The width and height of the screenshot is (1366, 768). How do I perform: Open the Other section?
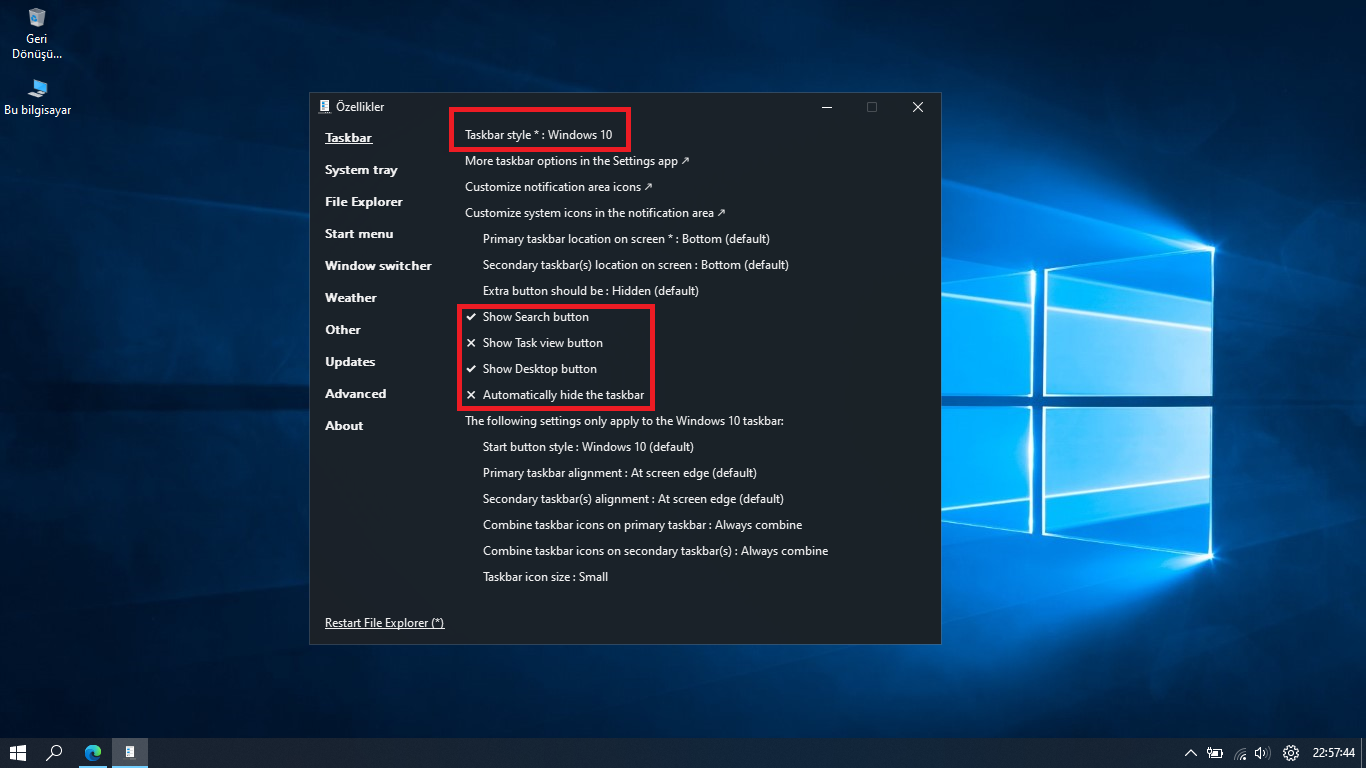343,330
